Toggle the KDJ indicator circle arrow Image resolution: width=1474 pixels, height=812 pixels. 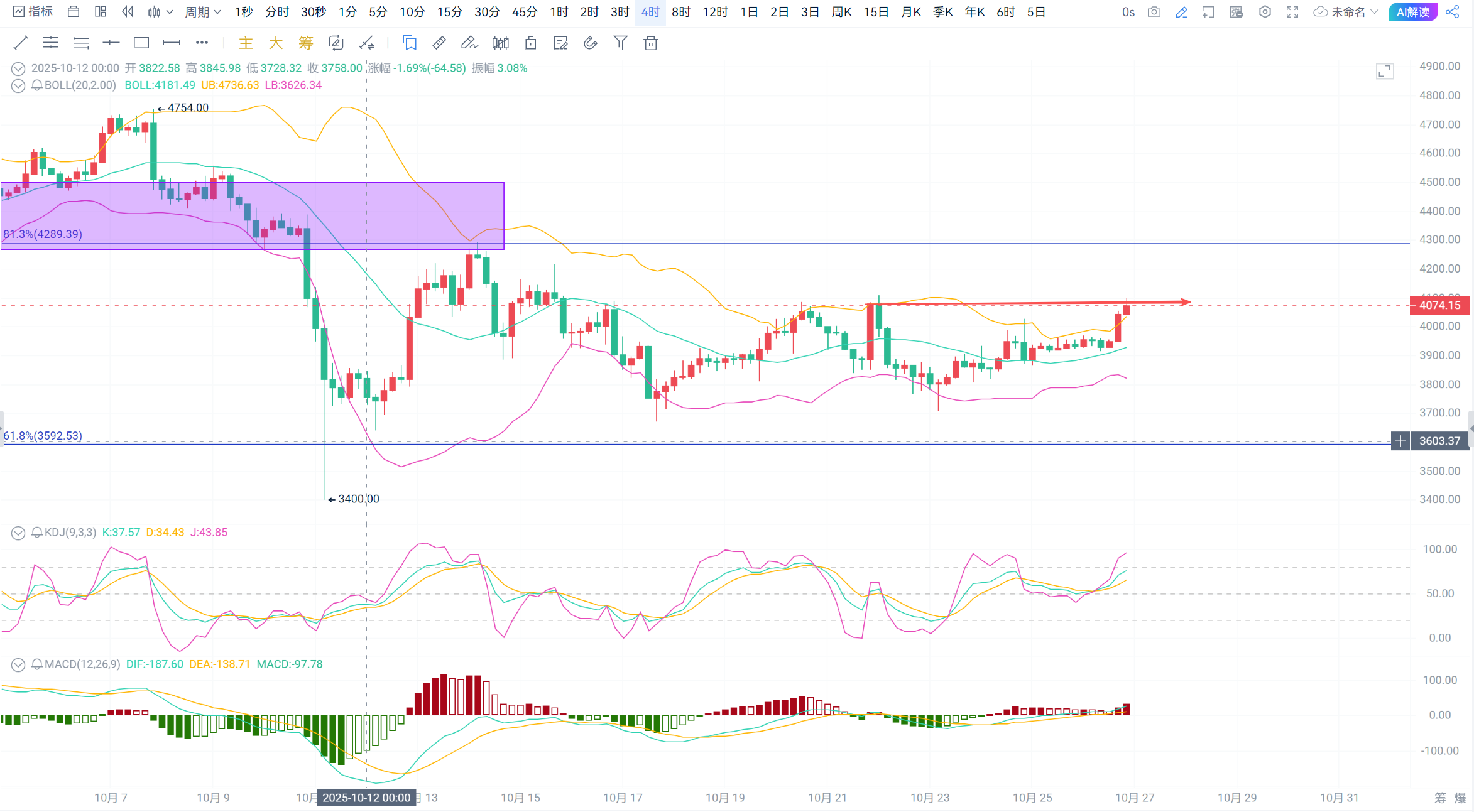tap(18, 533)
